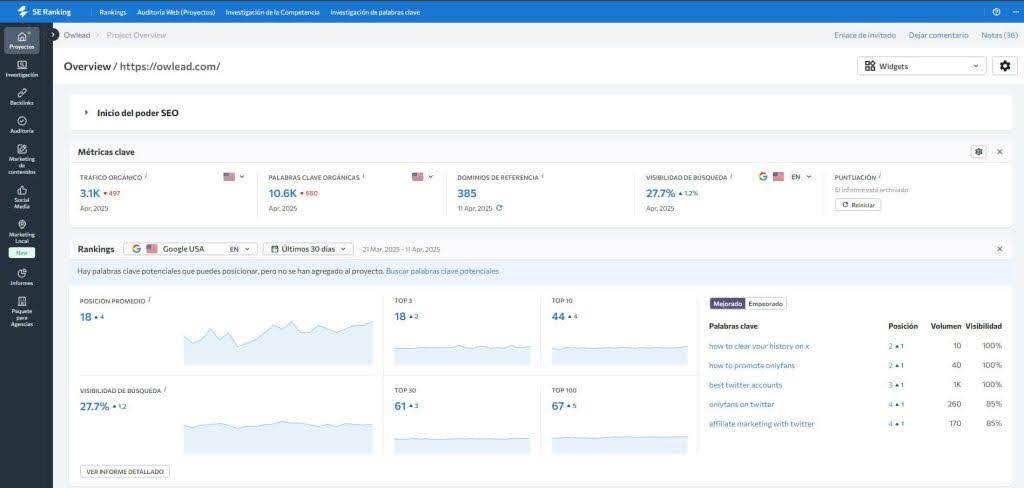Click Buscar palabras clave potenciales link
1024x488 pixels.
(442, 270)
